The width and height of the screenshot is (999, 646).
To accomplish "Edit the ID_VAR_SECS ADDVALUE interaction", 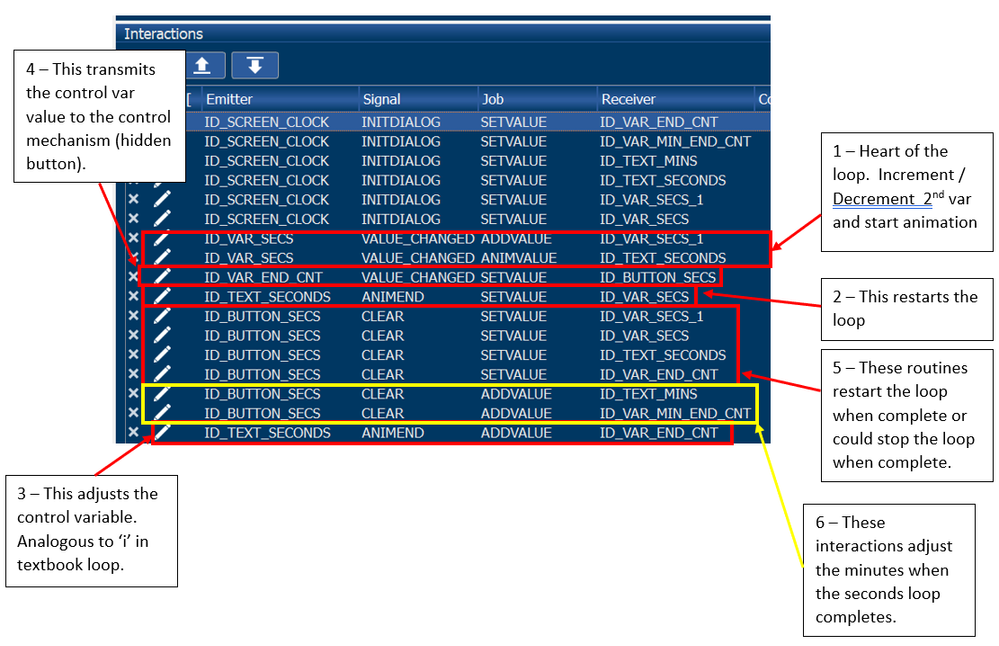I will [x=162, y=238].
